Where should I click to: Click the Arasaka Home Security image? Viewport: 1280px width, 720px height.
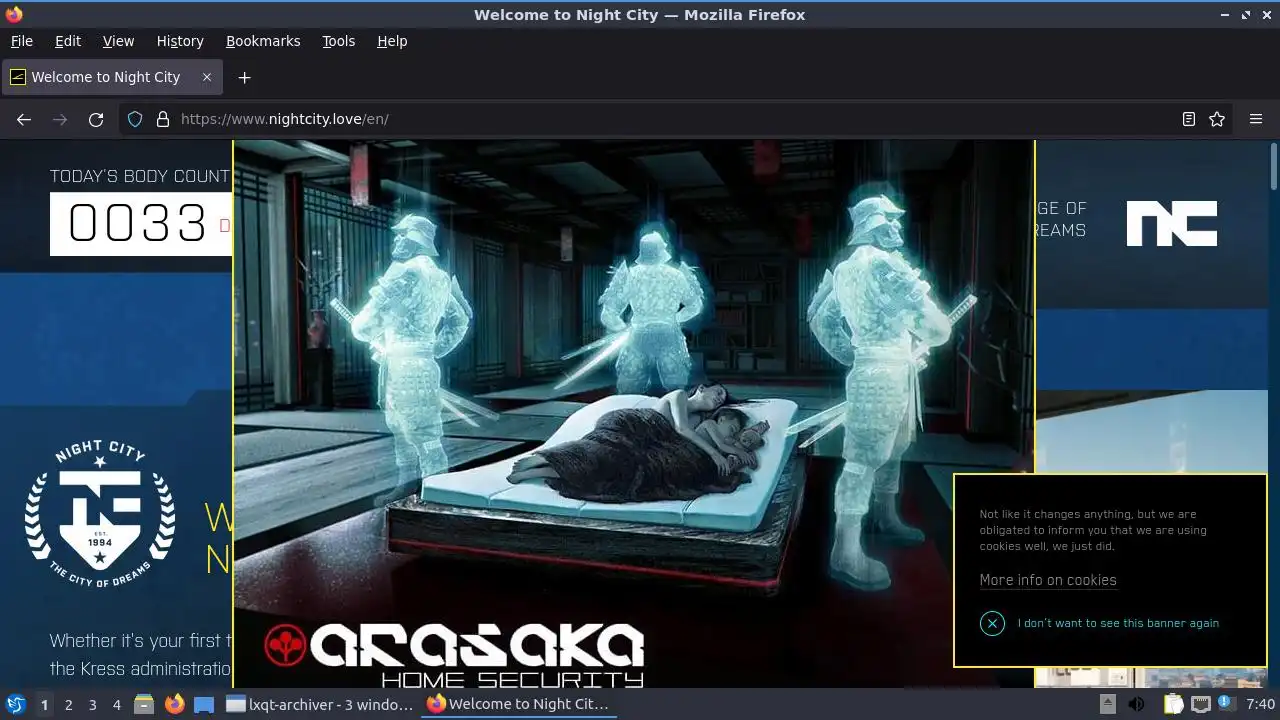tap(634, 414)
